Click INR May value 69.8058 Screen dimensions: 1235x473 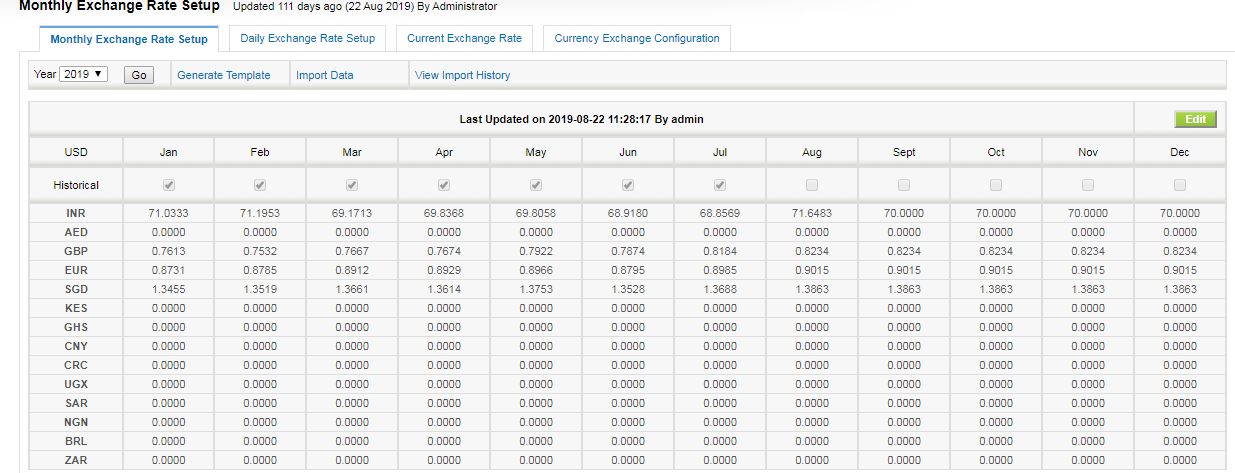(536, 213)
